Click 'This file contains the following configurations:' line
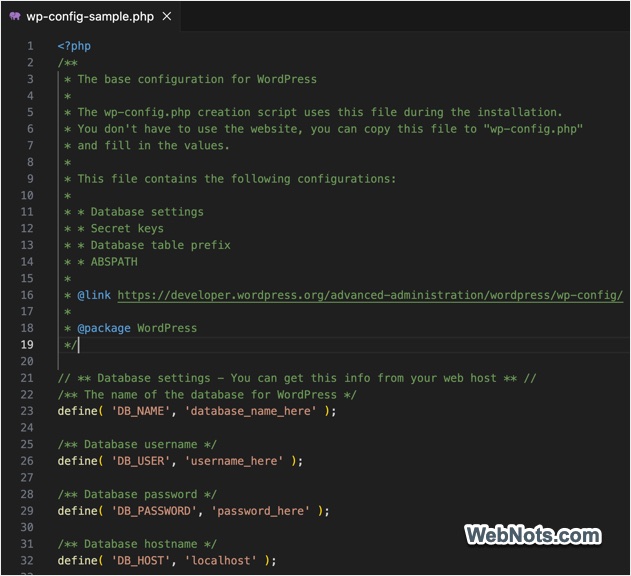This screenshot has height=576, width=631. click(237, 179)
